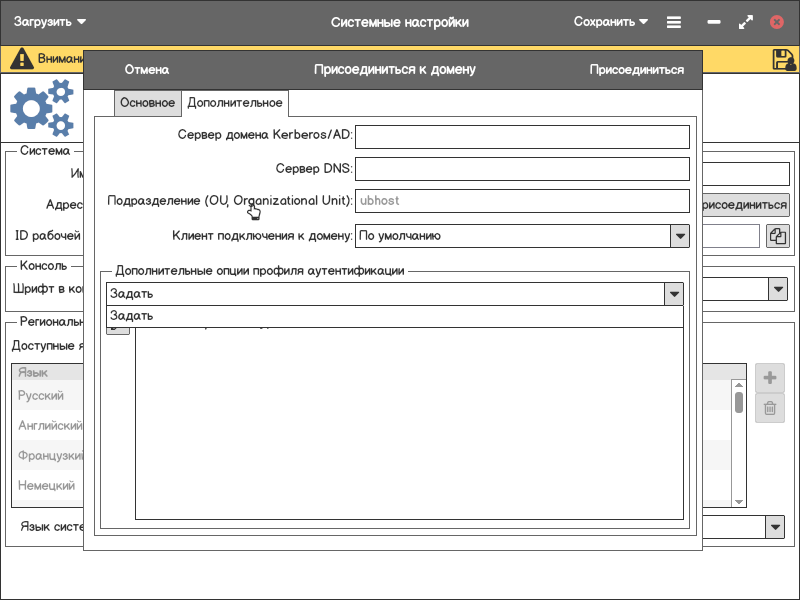Collapse the Задать combo box via its arrow
The height and width of the screenshot is (600, 800).
pyautogui.click(x=674, y=294)
